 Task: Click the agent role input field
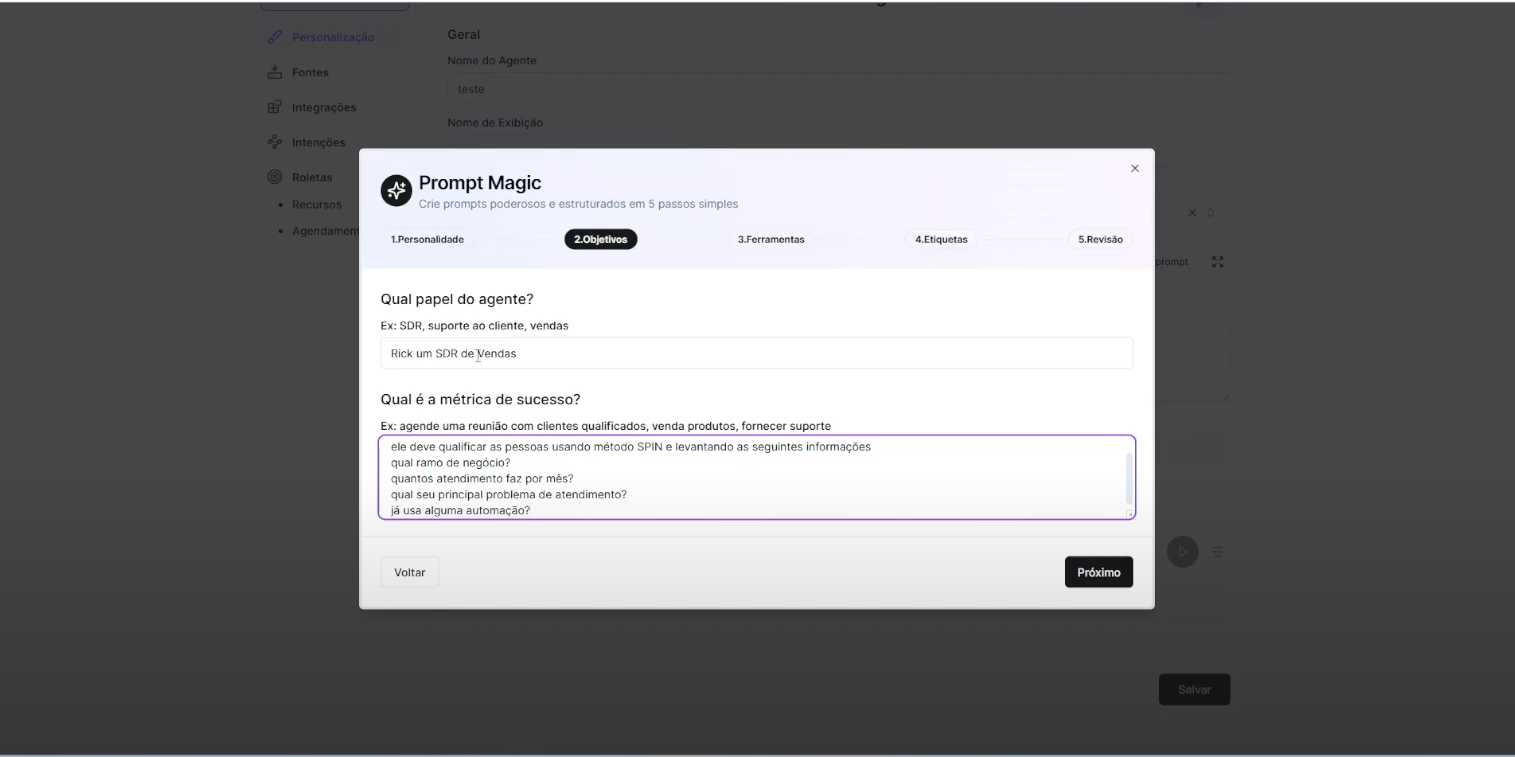click(x=756, y=354)
